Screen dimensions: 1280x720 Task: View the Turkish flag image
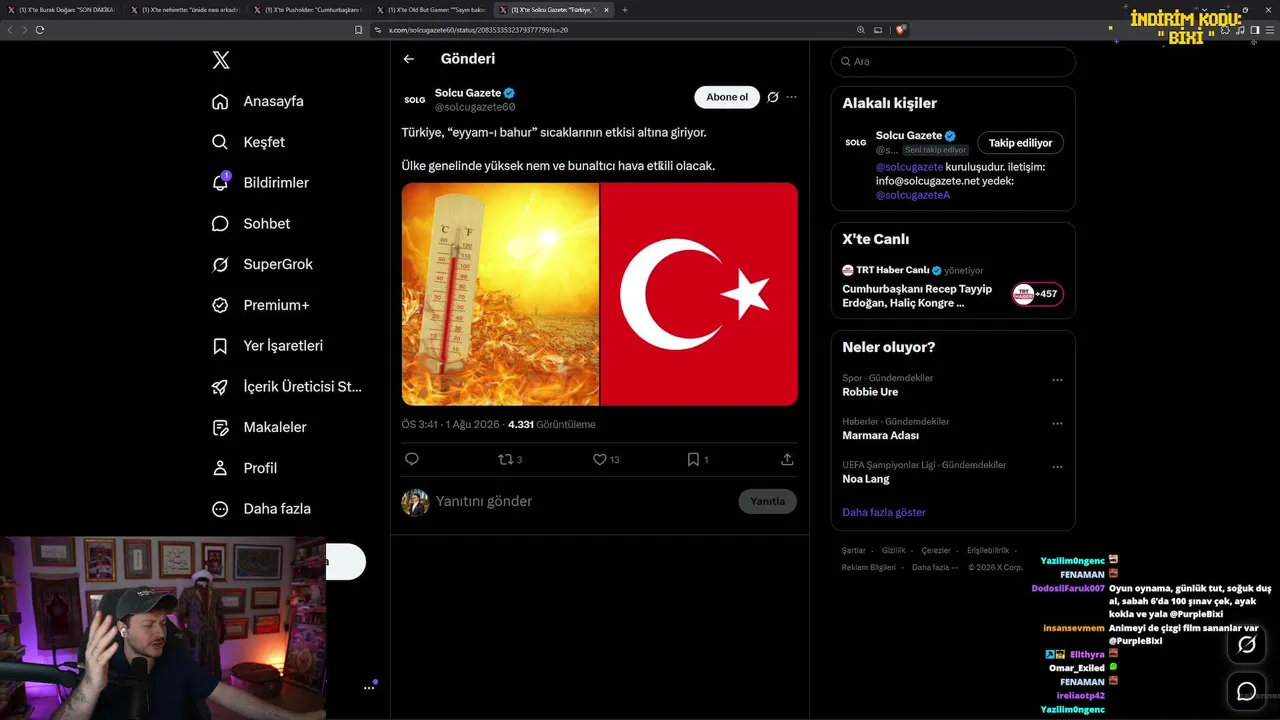pos(700,294)
